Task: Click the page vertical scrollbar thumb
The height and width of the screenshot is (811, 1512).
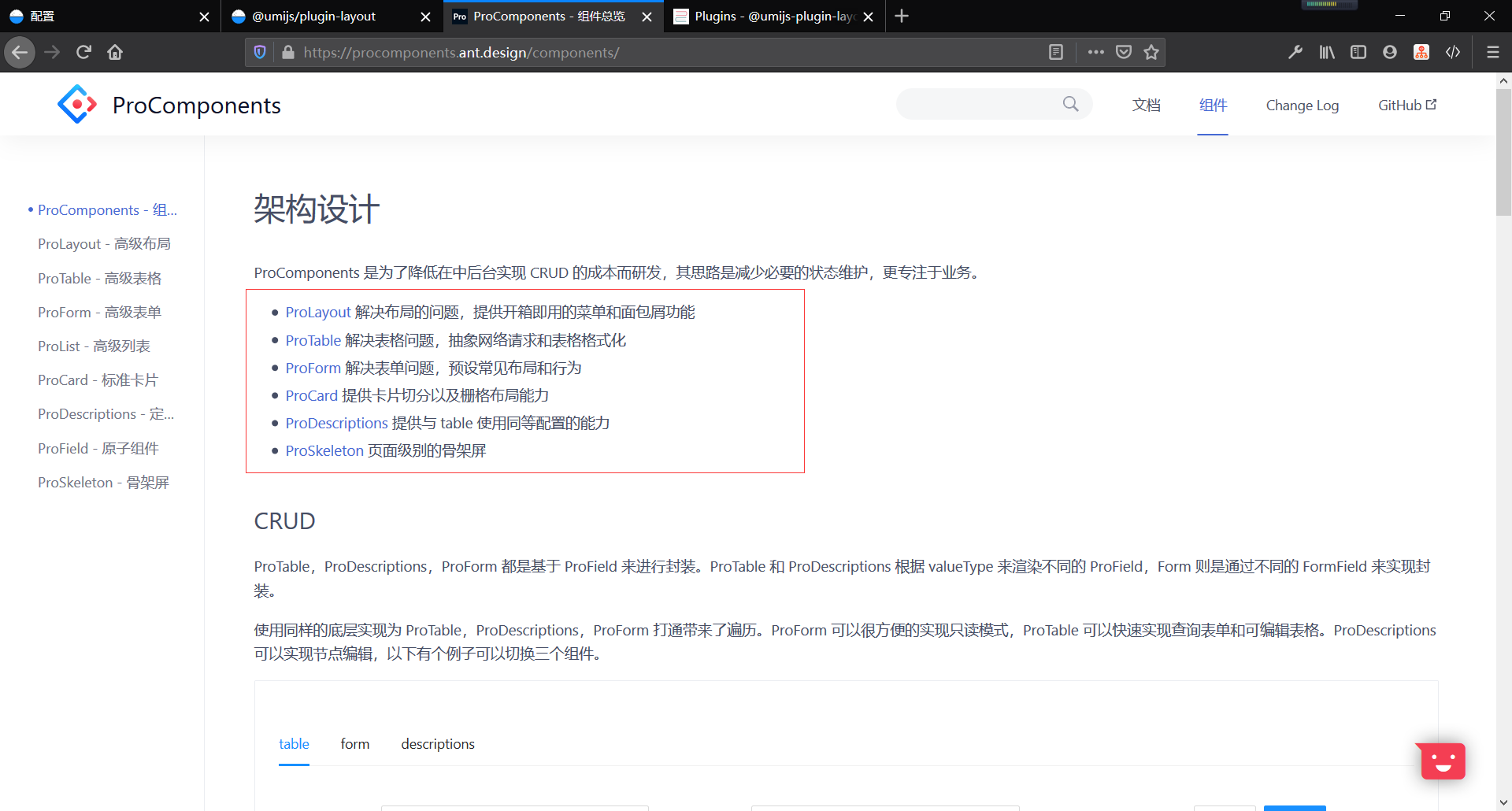Action: (x=1503, y=151)
